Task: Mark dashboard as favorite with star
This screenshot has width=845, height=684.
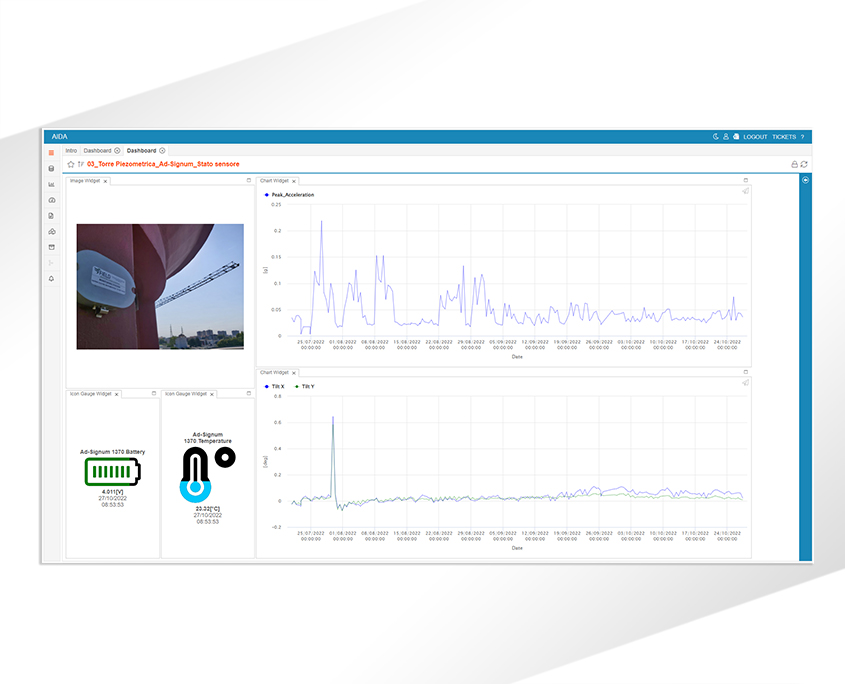Action: tap(70, 164)
